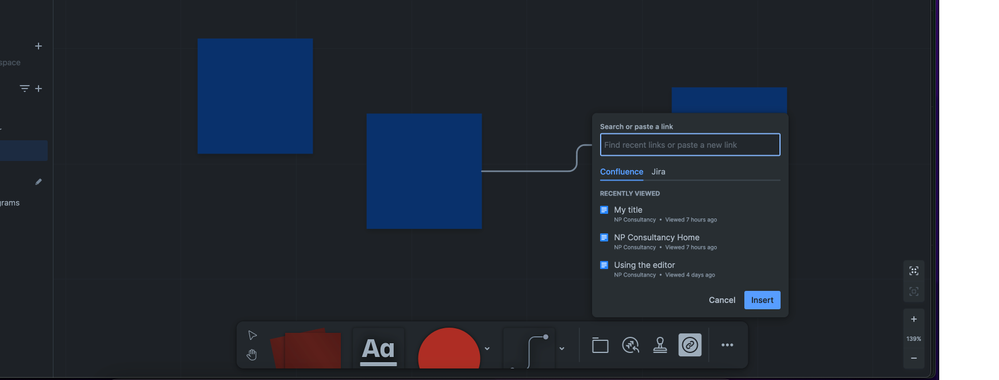999x380 pixels.
Task: Open the shape options chevron beside circle
Action: click(x=487, y=349)
